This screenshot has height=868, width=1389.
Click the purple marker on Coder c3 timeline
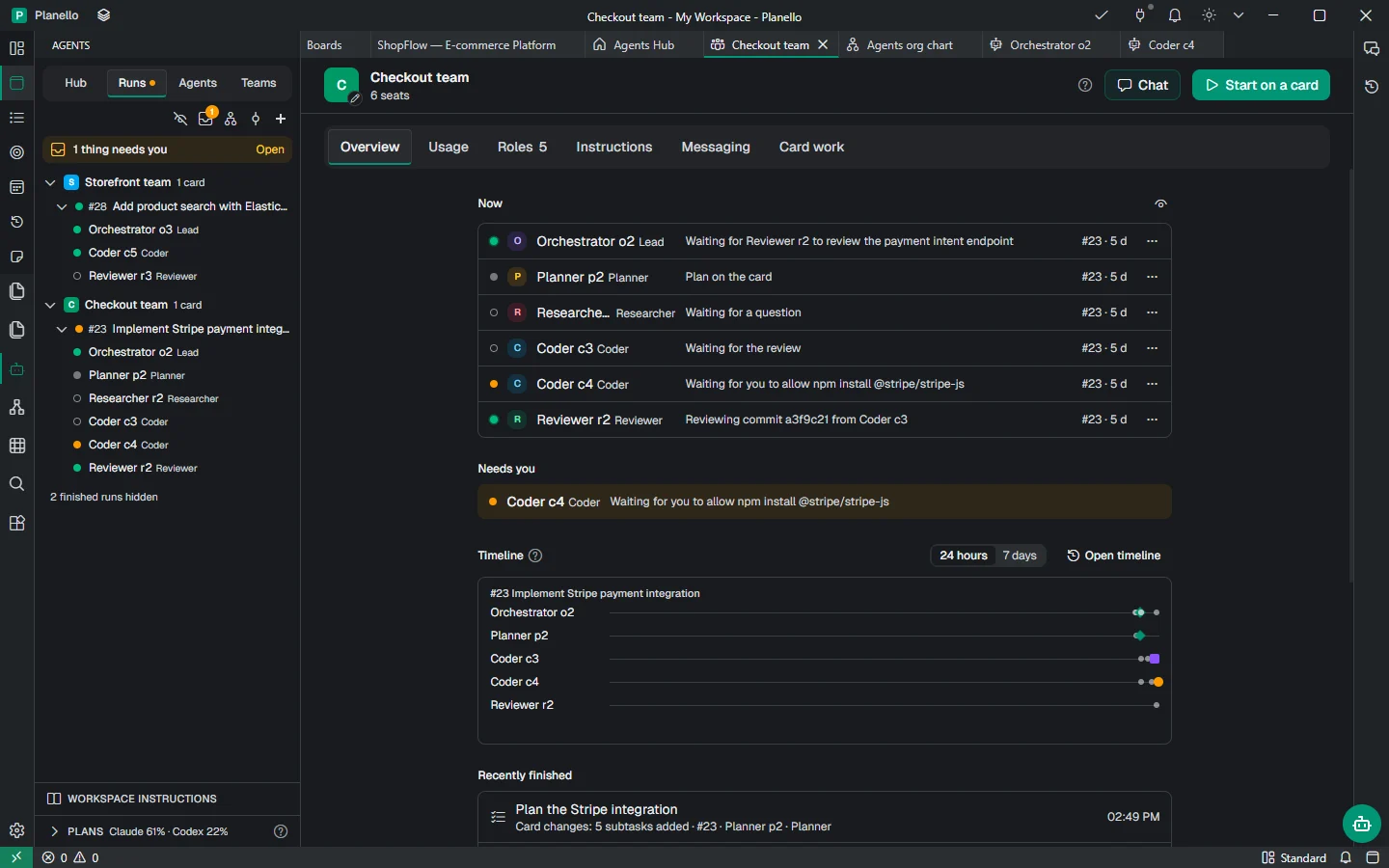(x=1155, y=659)
